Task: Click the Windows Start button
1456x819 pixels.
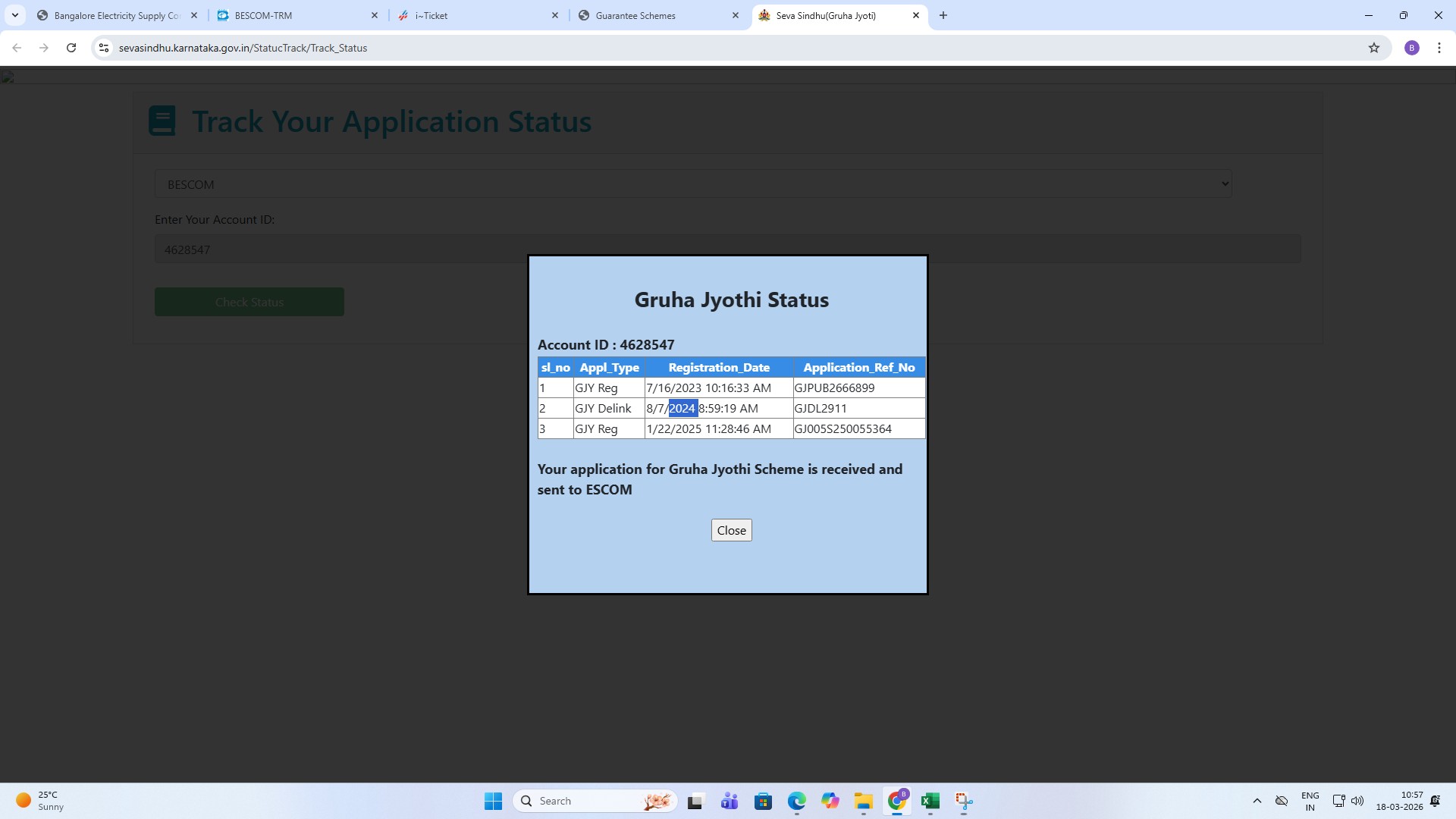Action: [x=493, y=801]
